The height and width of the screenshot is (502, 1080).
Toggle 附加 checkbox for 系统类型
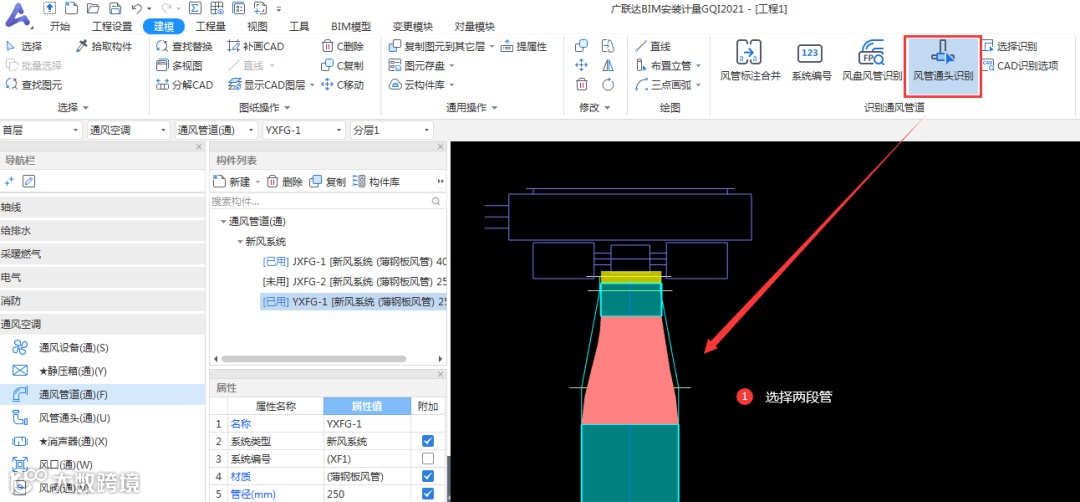tap(428, 441)
